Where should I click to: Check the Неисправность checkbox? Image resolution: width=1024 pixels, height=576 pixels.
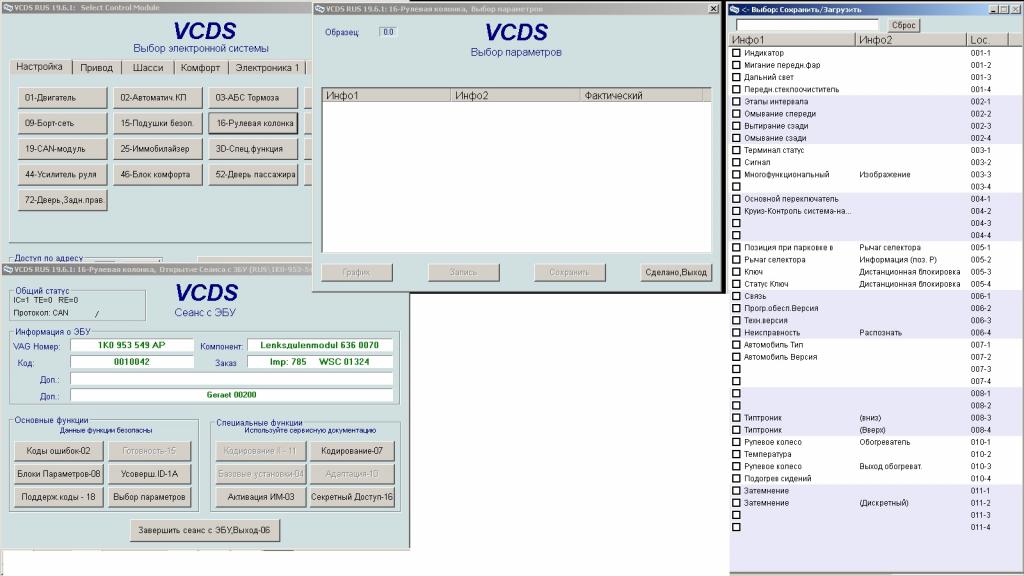click(736, 333)
